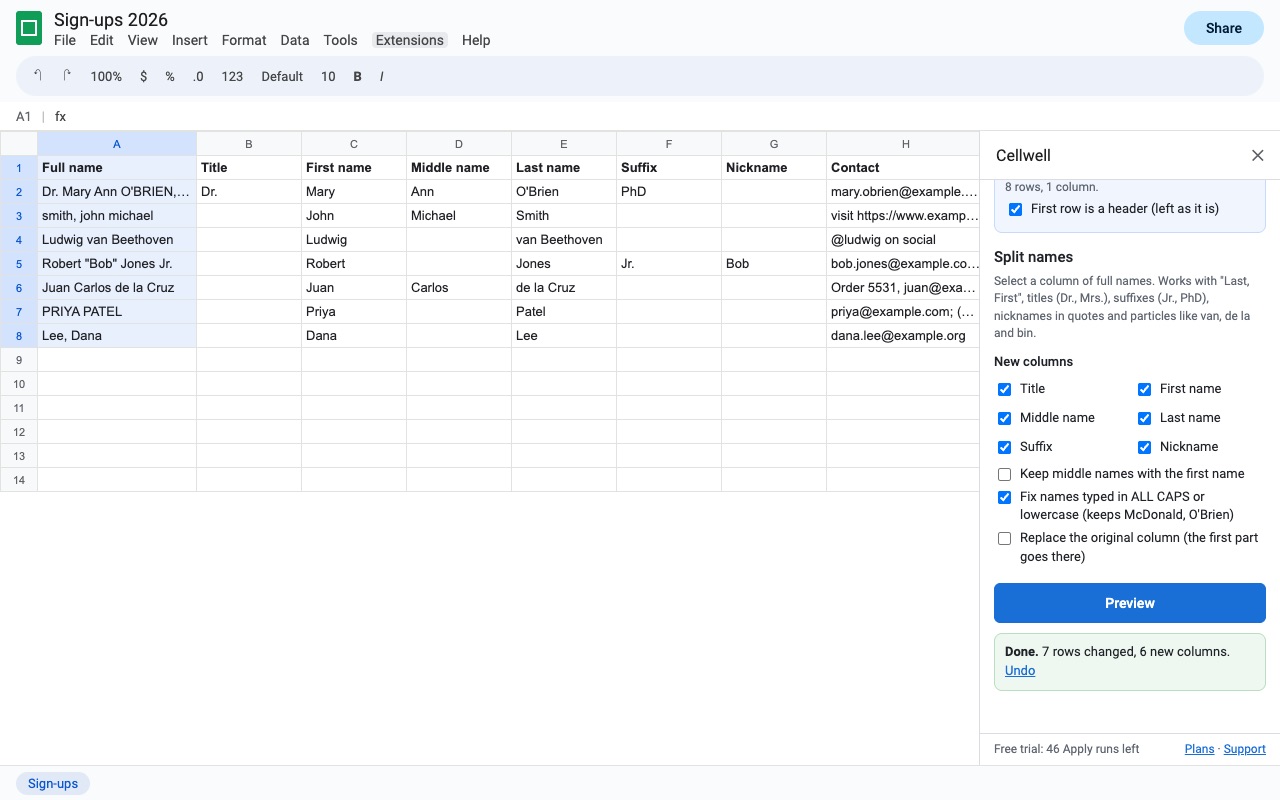Uncheck the Nickname column checkbox
1280x800 pixels.
click(x=1144, y=447)
